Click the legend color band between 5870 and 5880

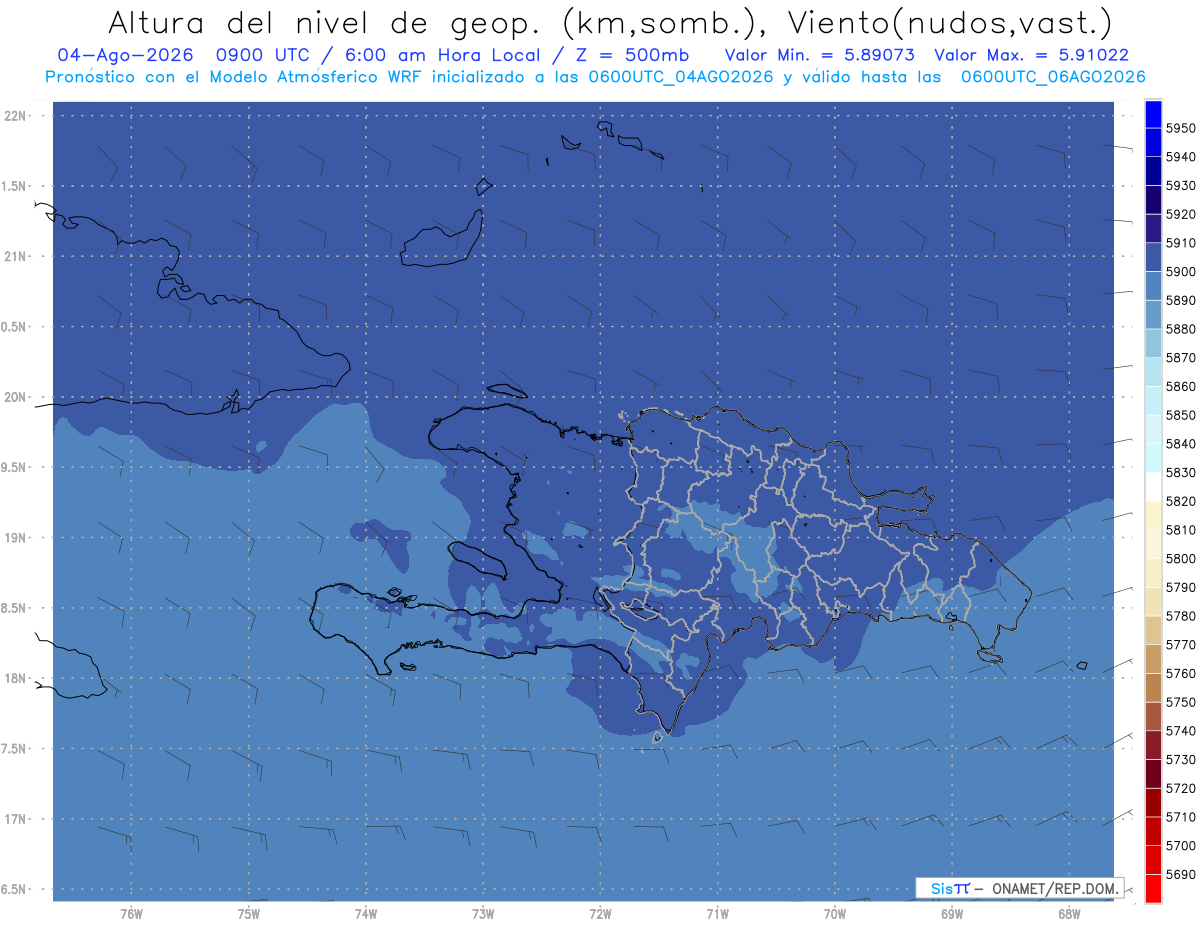[x=1153, y=343]
